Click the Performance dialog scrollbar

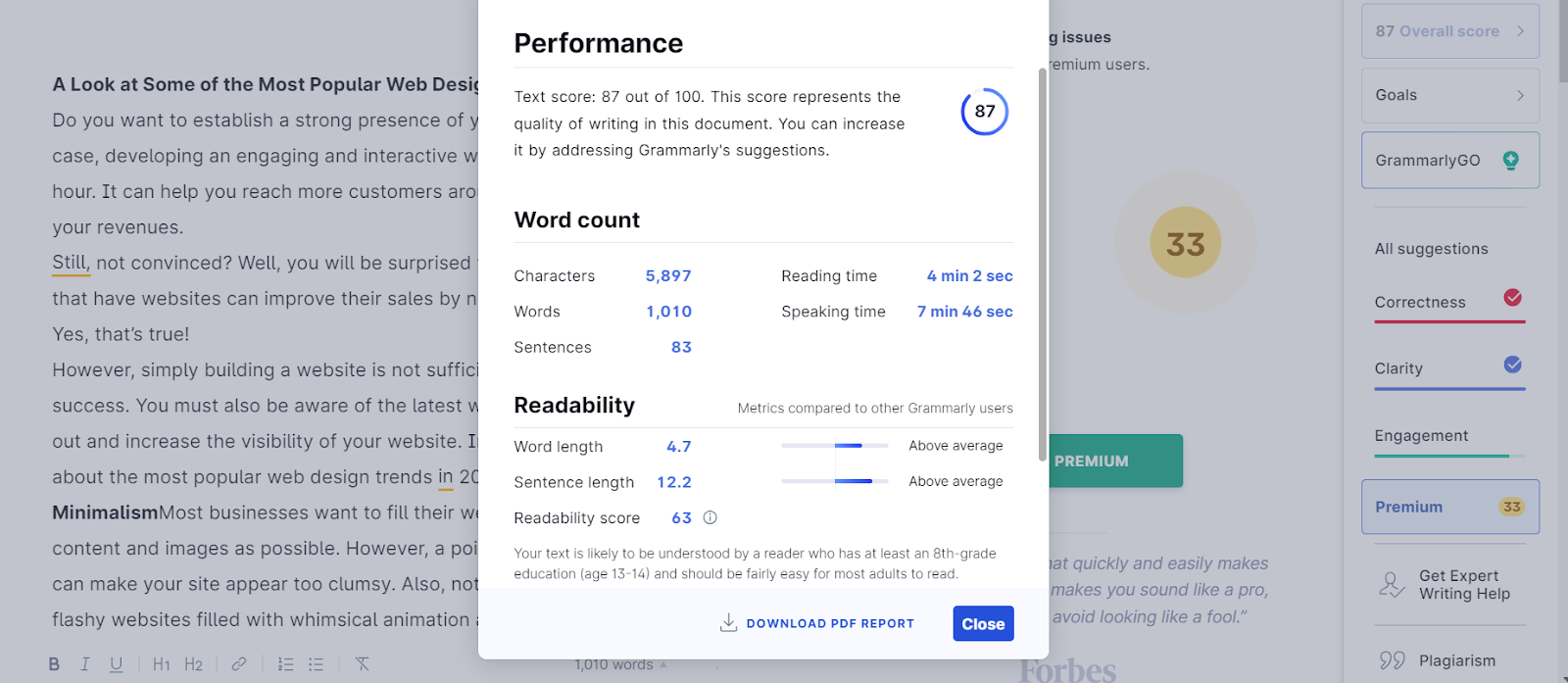coord(1042,265)
